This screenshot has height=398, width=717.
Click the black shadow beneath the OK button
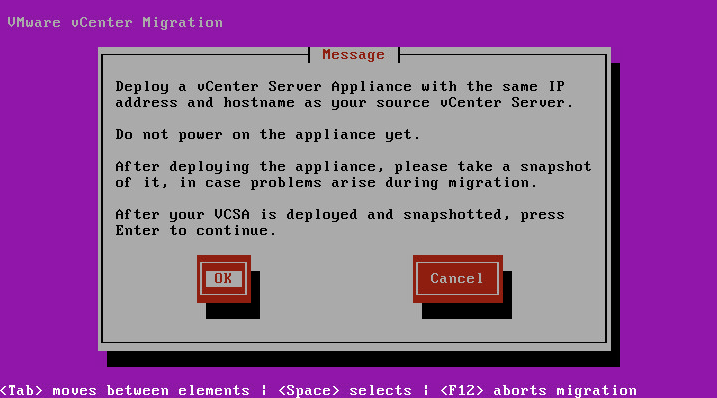tap(233, 311)
